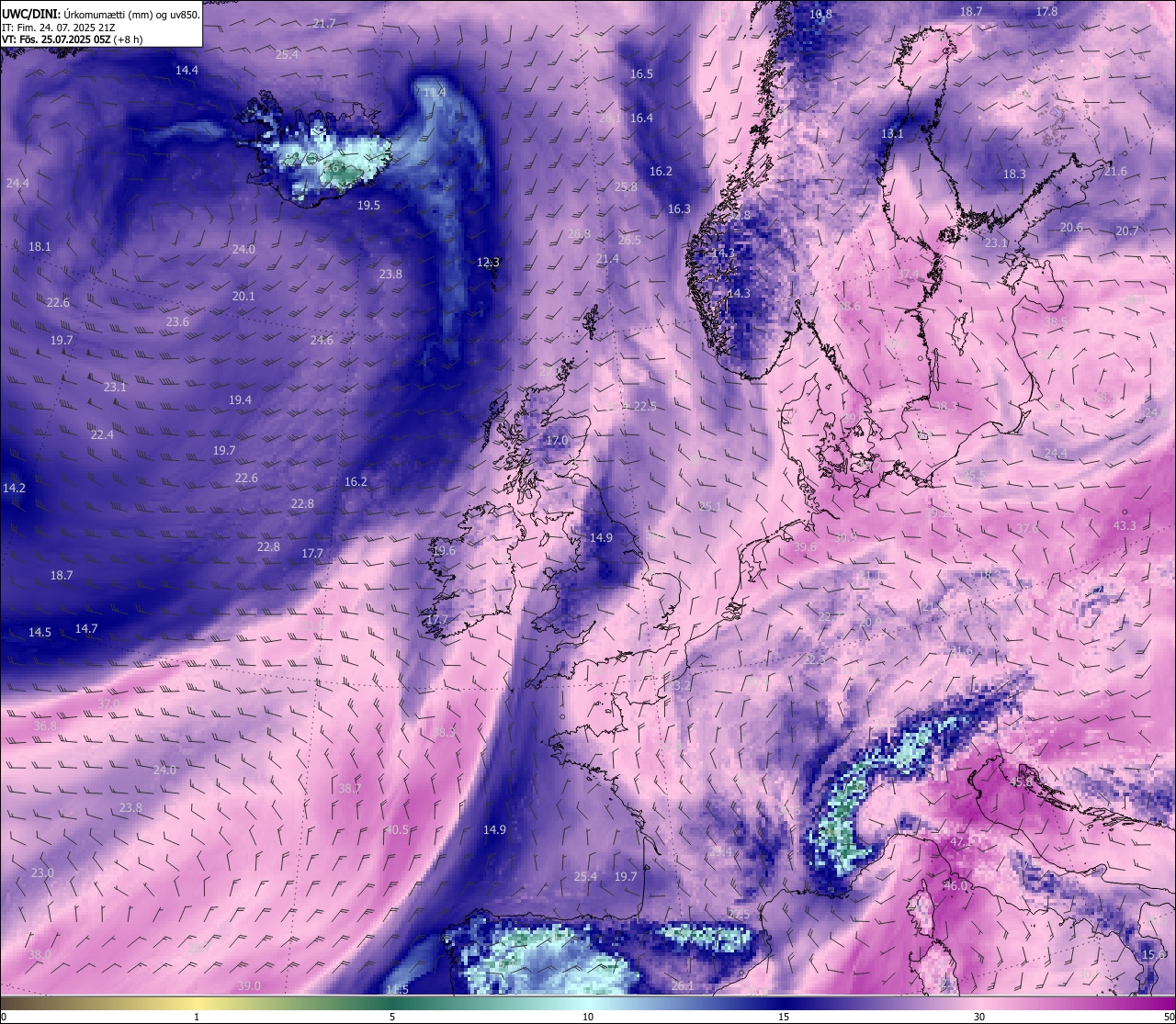Click the map value '14.4' northwest of Iceland

tap(187, 71)
